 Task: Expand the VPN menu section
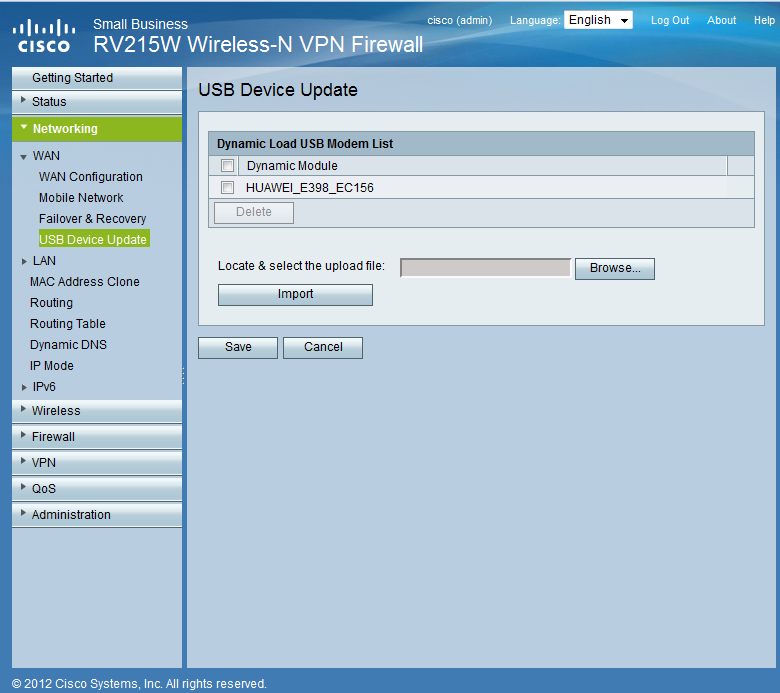pos(43,463)
